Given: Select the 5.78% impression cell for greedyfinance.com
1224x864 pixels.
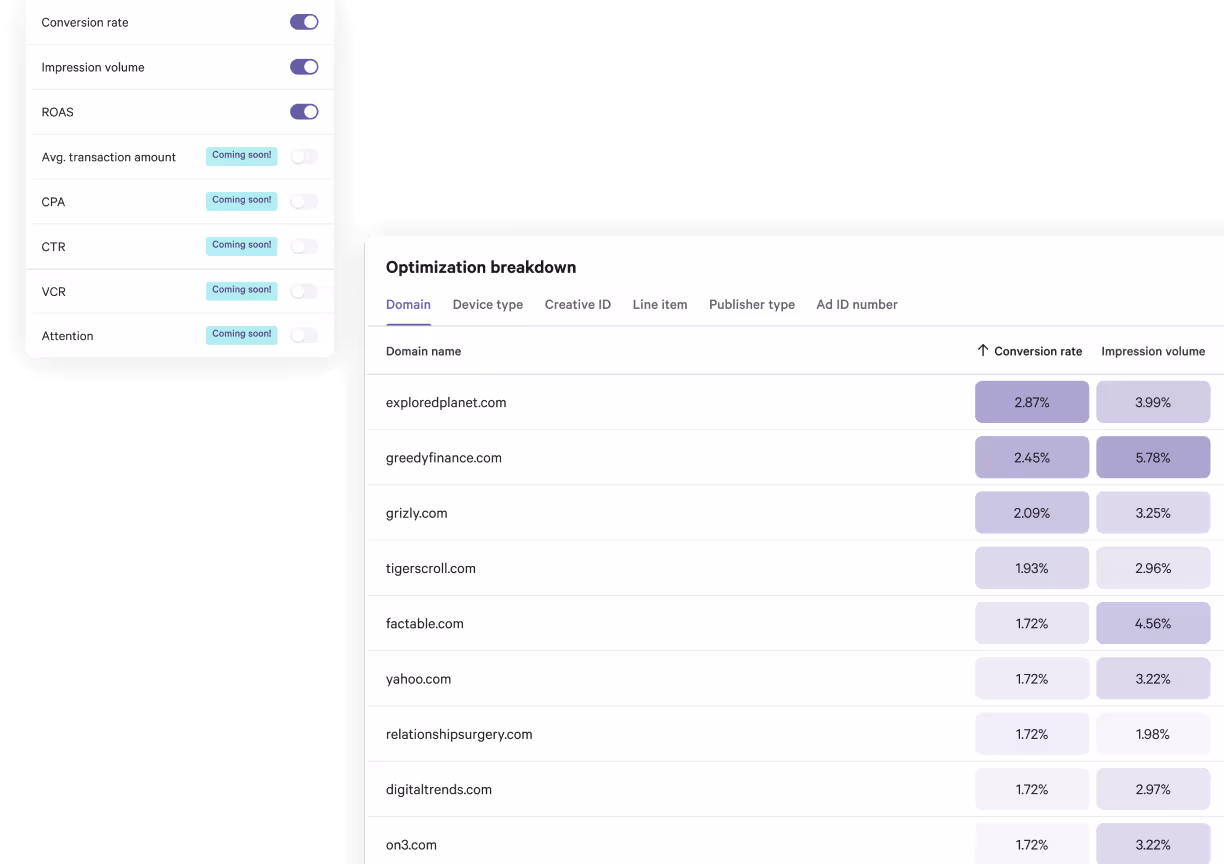Looking at the screenshot, I should click(x=1153, y=457).
